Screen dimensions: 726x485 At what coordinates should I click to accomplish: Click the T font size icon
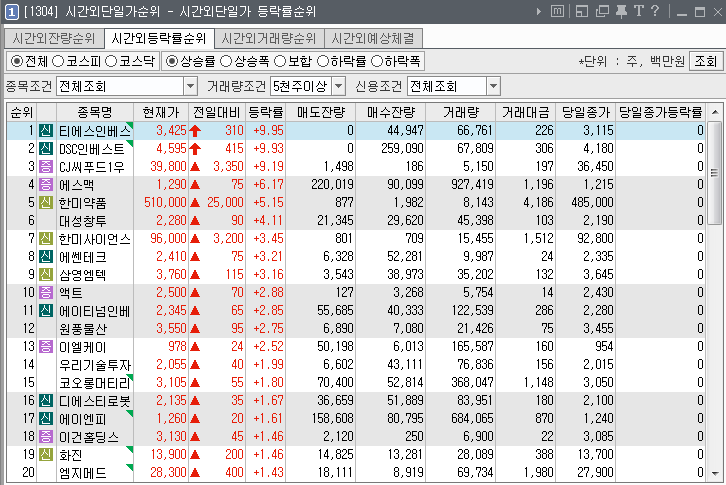pos(639,11)
